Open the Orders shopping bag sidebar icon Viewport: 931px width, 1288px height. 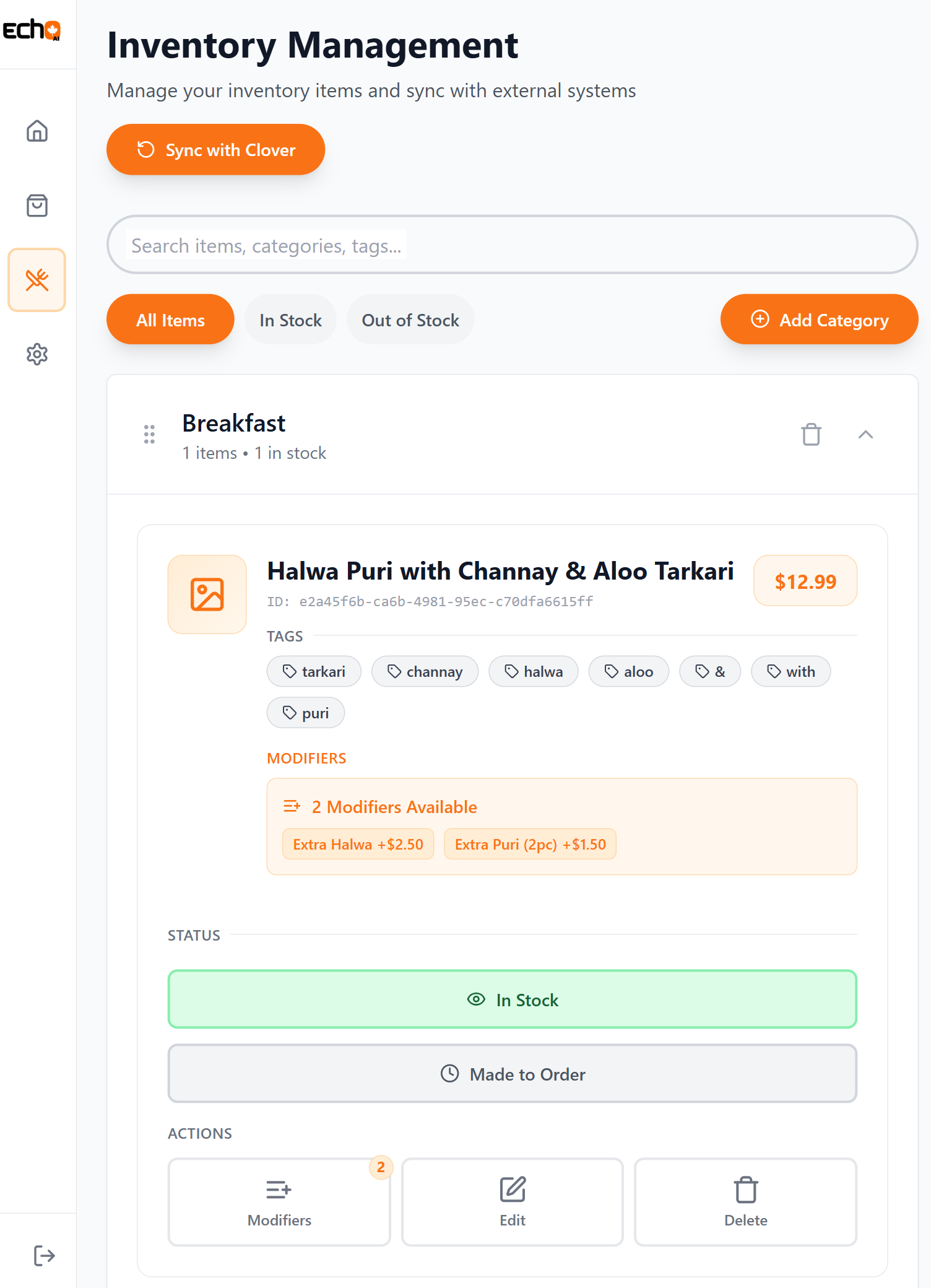pyautogui.click(x=37, y=206)
